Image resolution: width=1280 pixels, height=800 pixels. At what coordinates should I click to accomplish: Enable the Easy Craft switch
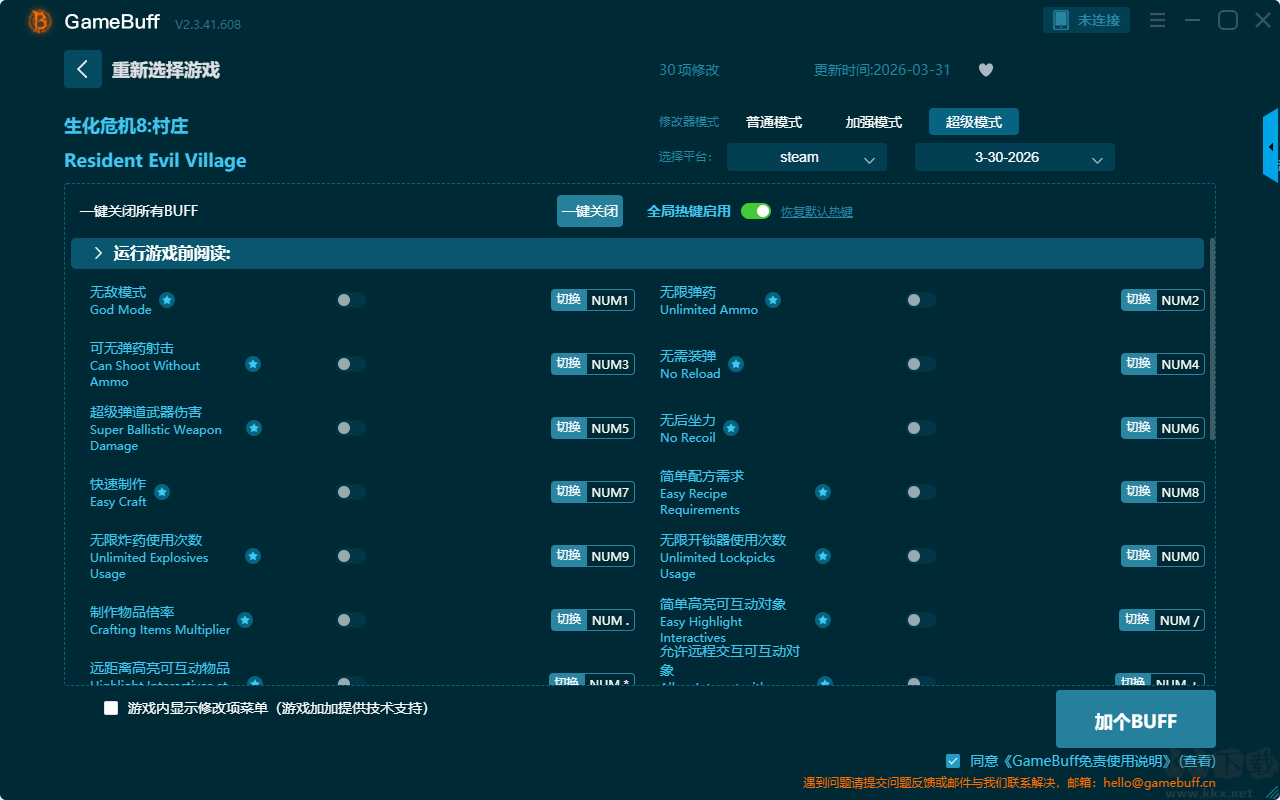351,492
